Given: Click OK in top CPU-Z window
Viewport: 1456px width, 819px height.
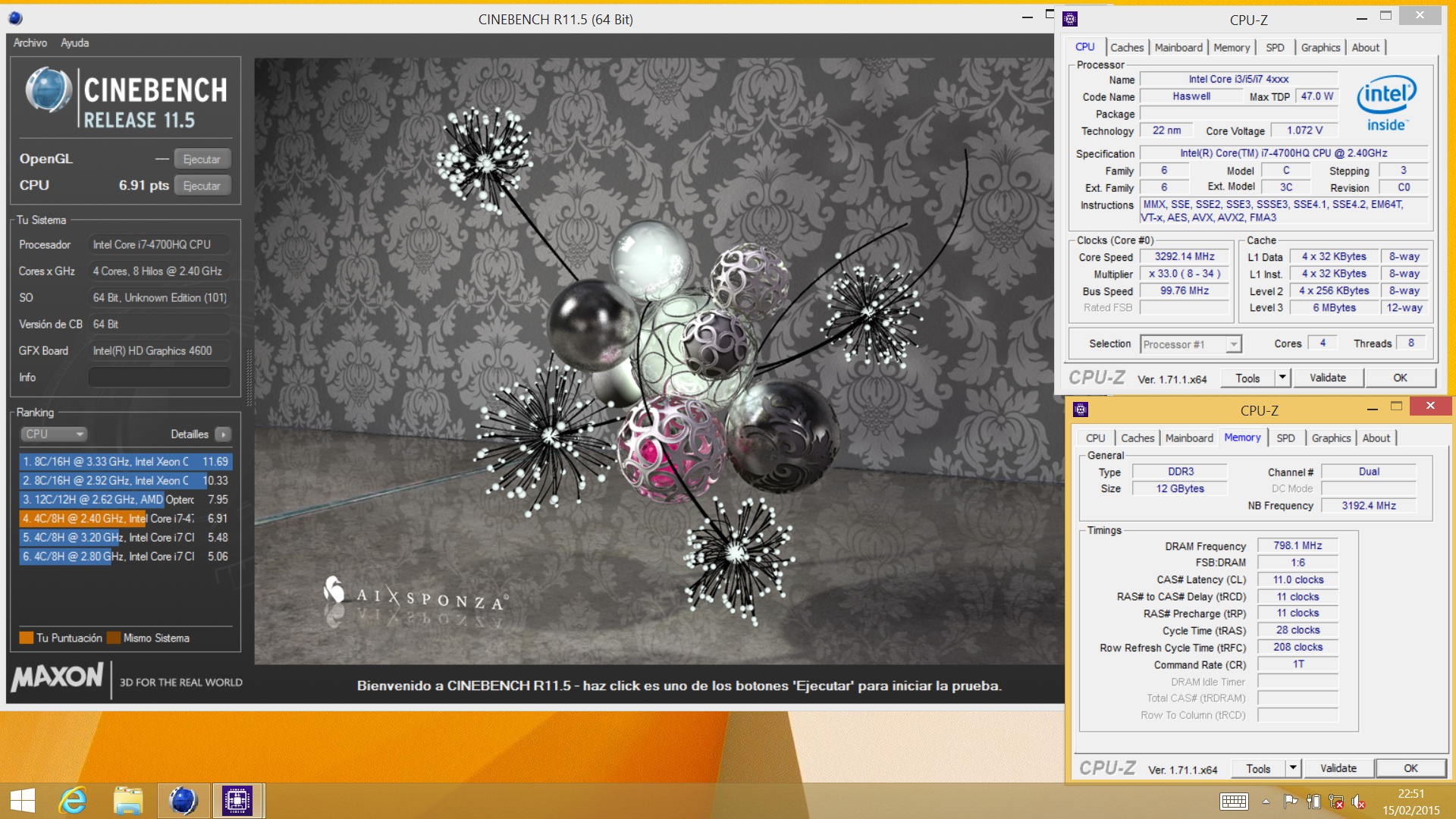Looking at the screenshot, I should (1400, 378).
